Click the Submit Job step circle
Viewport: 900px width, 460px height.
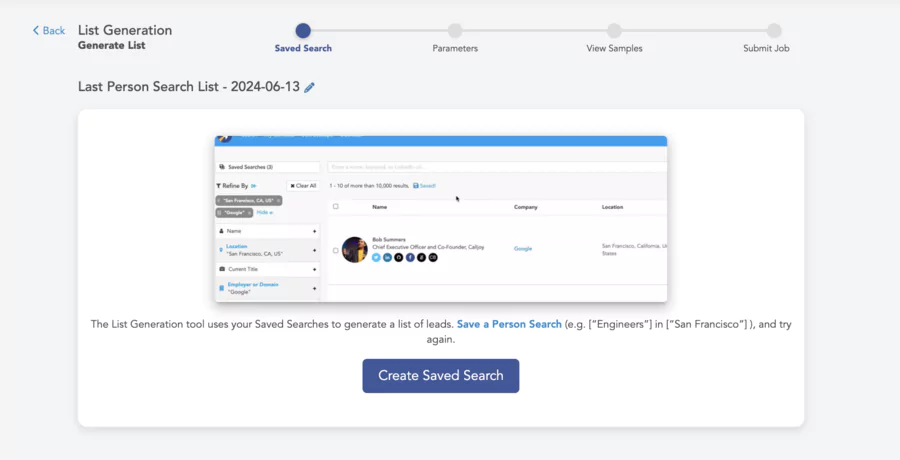point(774,30)
